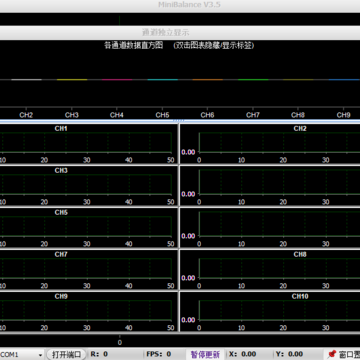Click the splitter grip between histogram and channels
This screenshot has height=360, width=360.
coord(179,121)
